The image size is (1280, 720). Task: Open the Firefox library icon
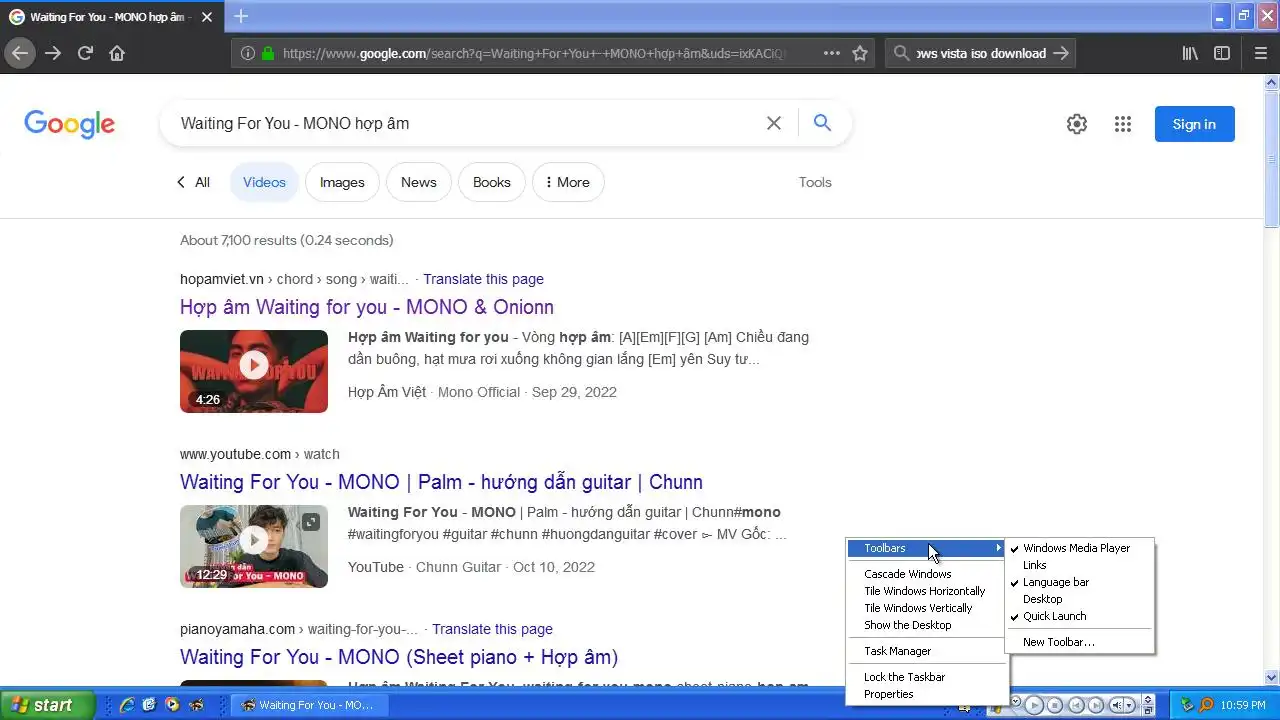click(1190, 53)
